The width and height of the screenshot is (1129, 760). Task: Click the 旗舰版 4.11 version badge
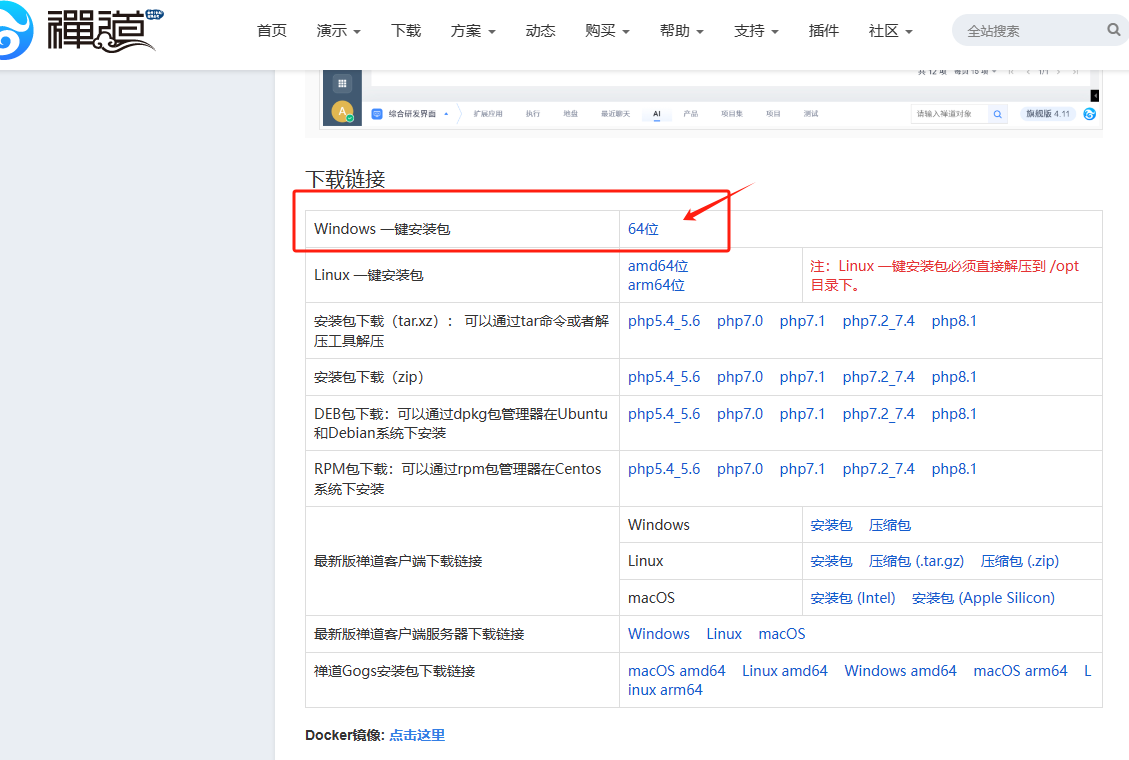tap(1048, 114)
